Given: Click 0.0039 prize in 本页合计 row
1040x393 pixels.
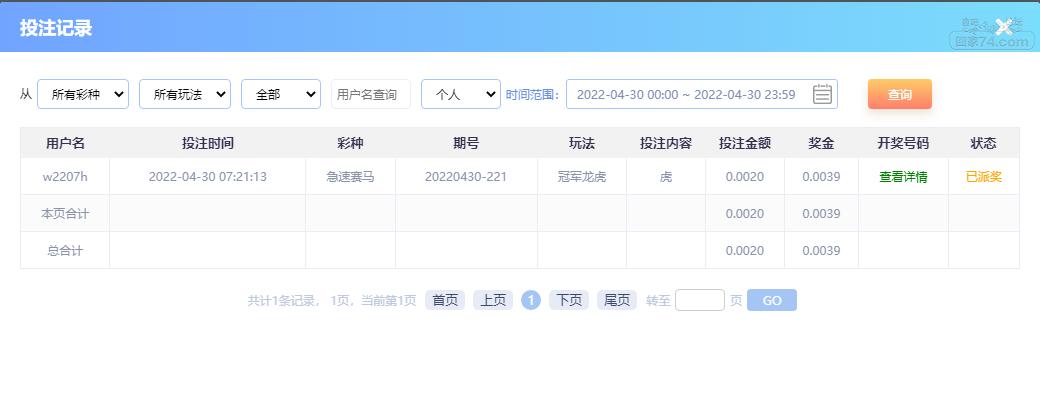Looking at the screenshot, I should (821, 214).
